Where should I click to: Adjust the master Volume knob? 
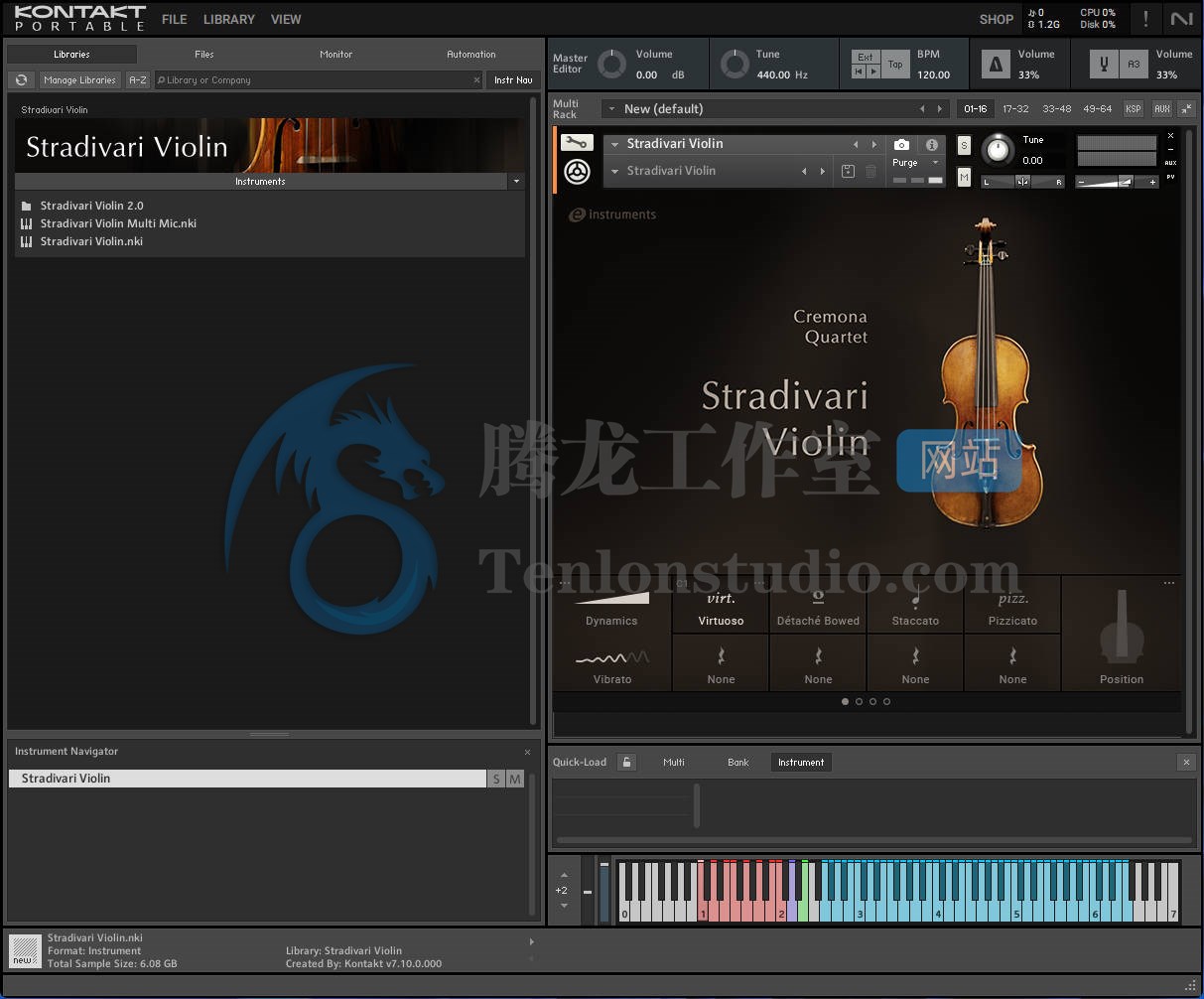pyautogui.click(x=612, y=63)
